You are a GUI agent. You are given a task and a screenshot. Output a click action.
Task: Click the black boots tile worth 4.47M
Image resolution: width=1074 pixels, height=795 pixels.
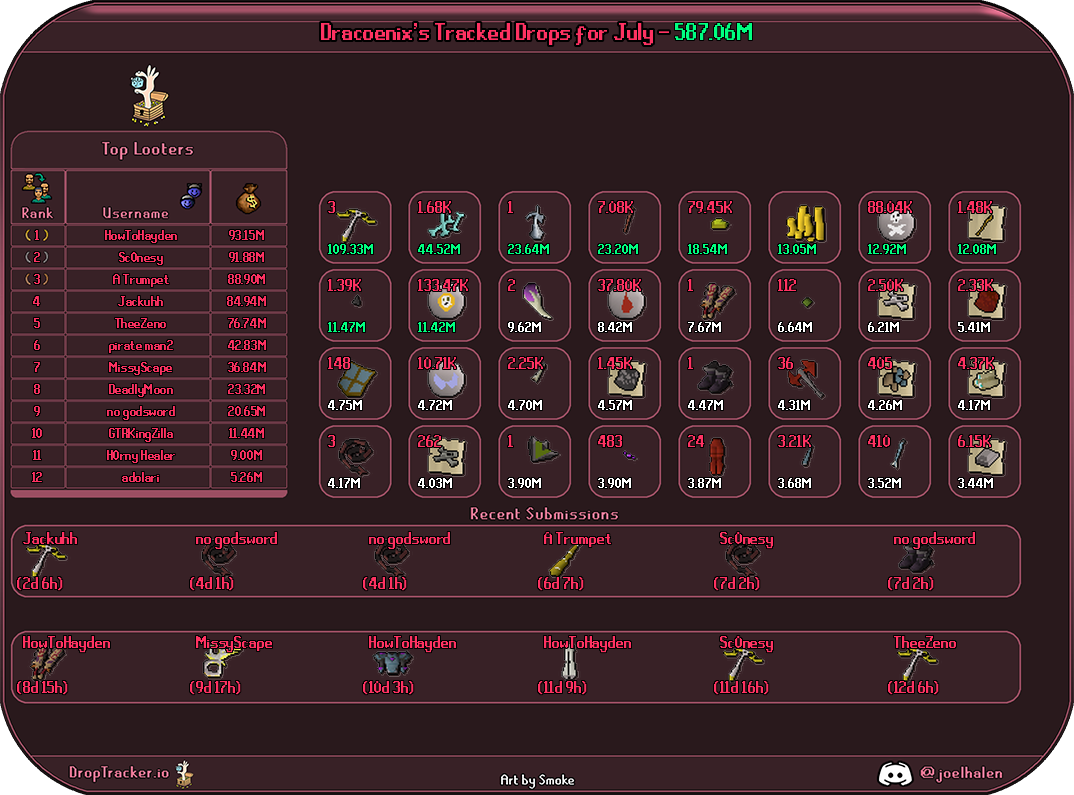[x=714, y=383]
